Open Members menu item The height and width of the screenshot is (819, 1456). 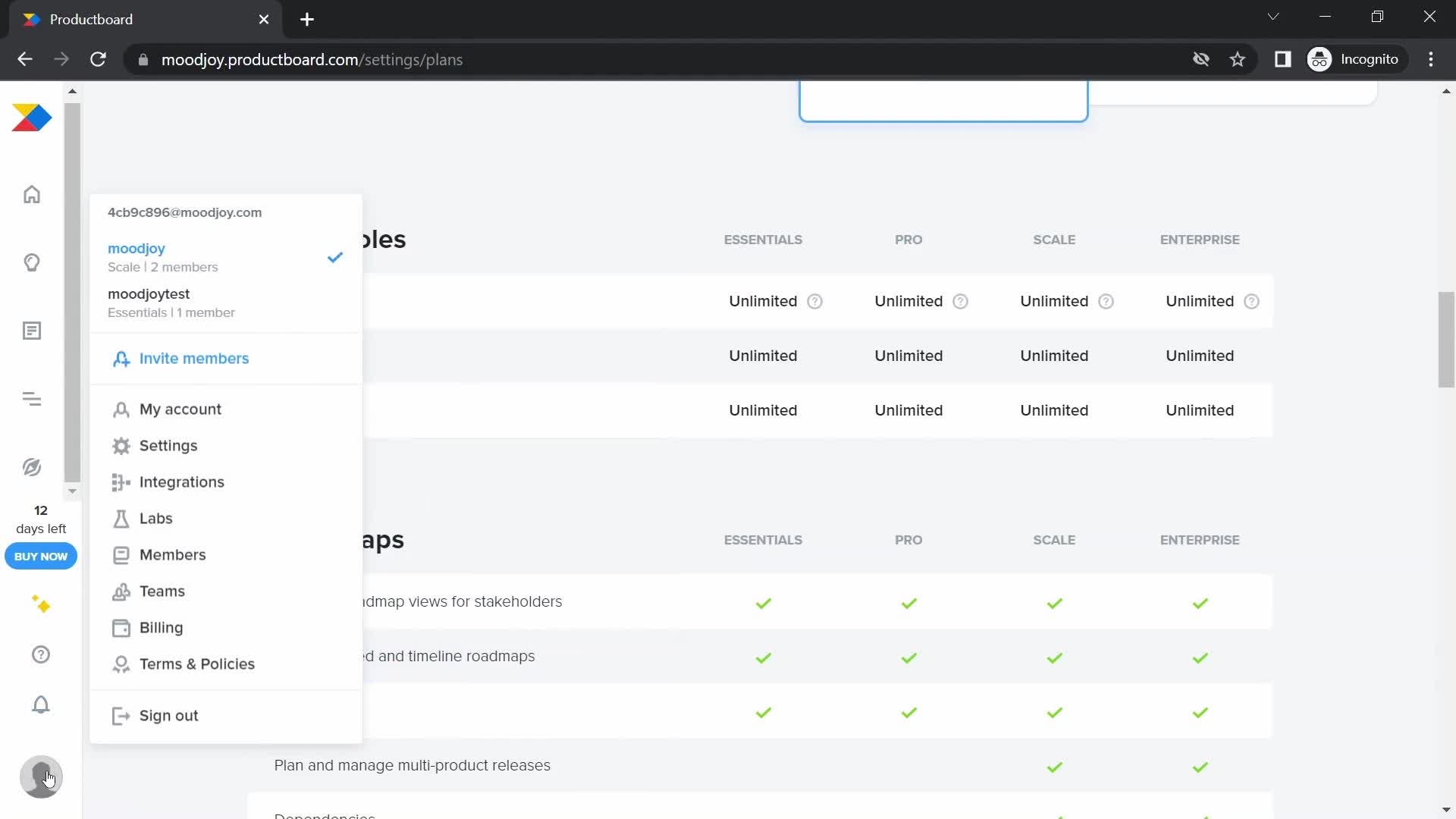(225, 555)
